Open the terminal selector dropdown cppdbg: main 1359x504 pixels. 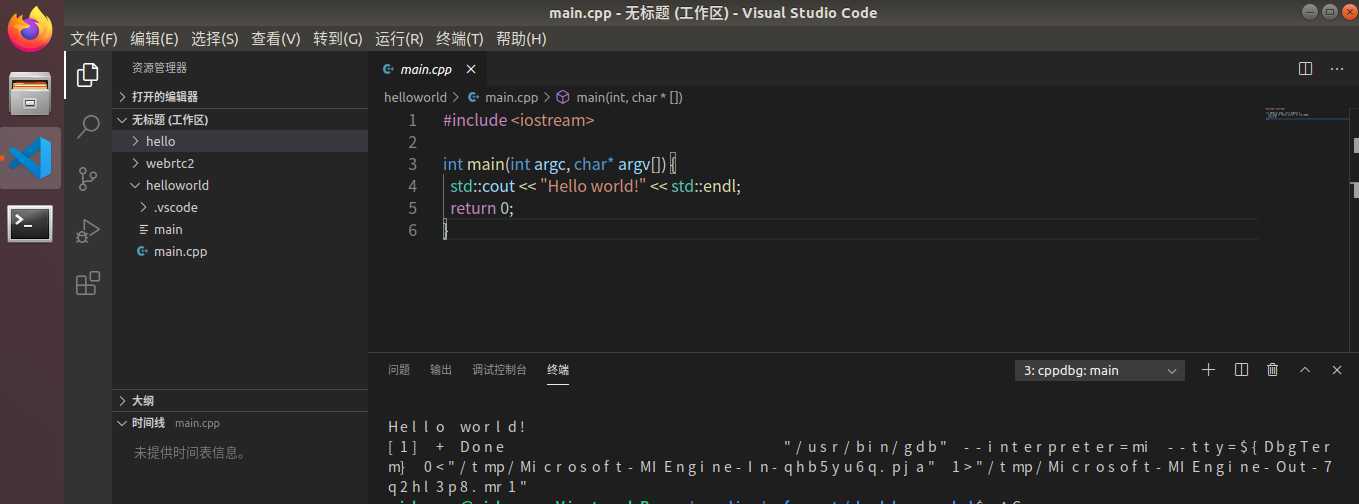click(1099, 370)
